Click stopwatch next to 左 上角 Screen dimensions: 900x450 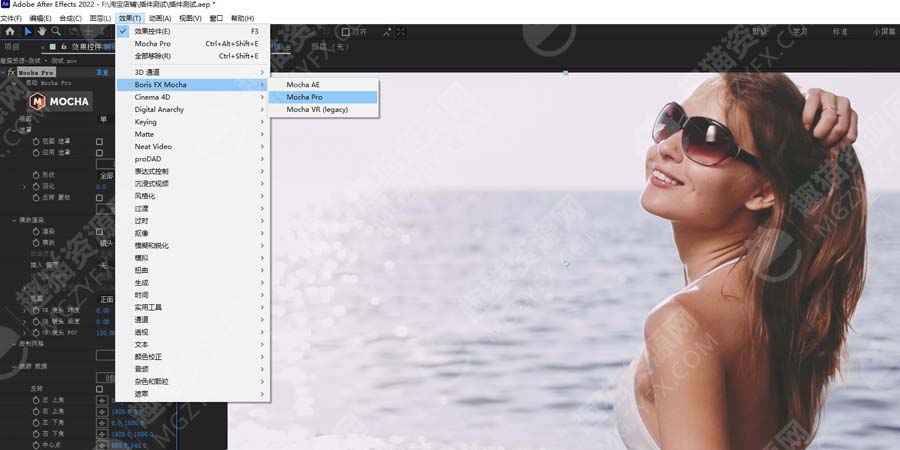click(36, 400)
